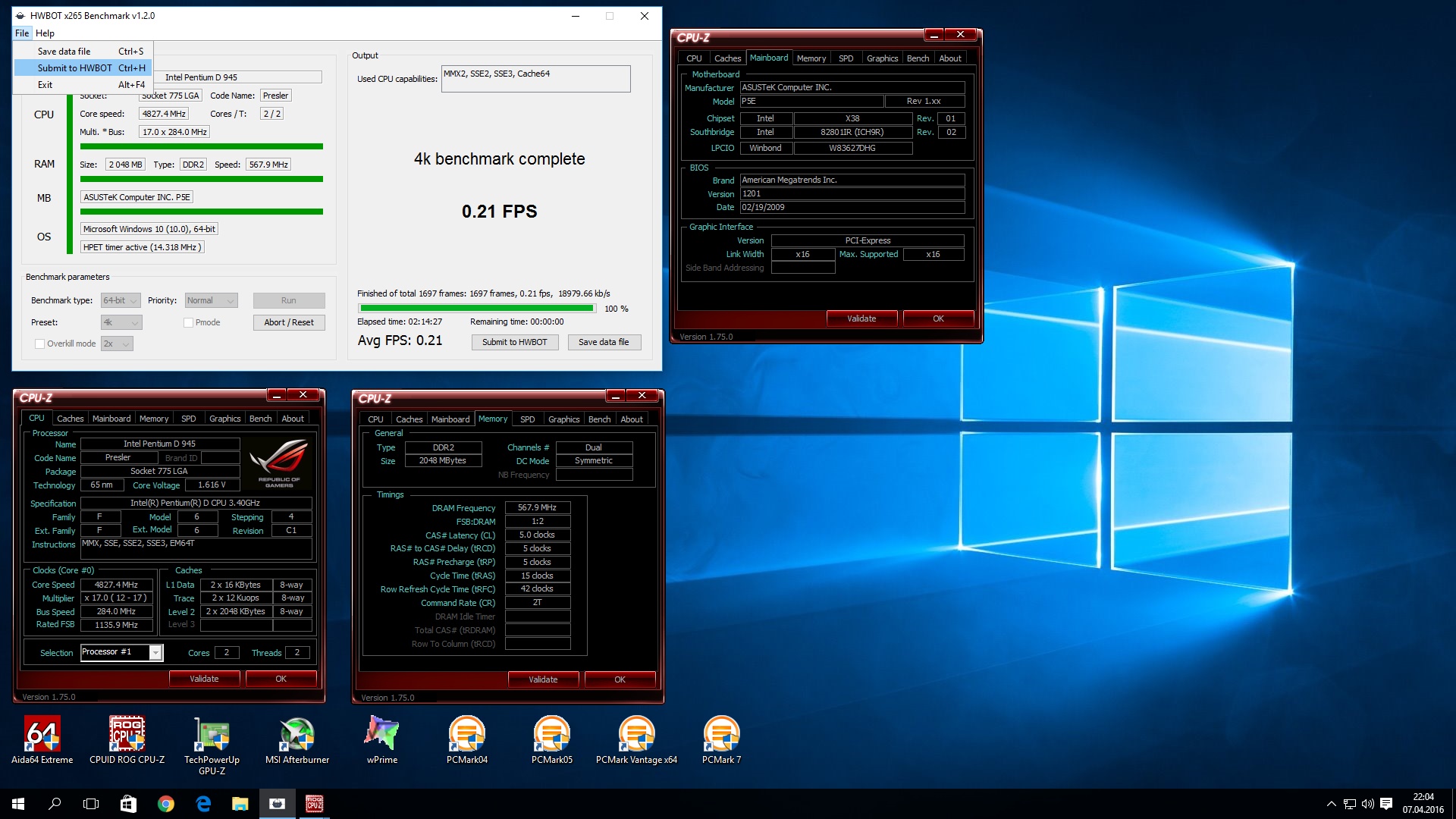Open PCMark05 desktop shortcut
The height and width of the screenshot is (819, 1456).
[552, 739]
